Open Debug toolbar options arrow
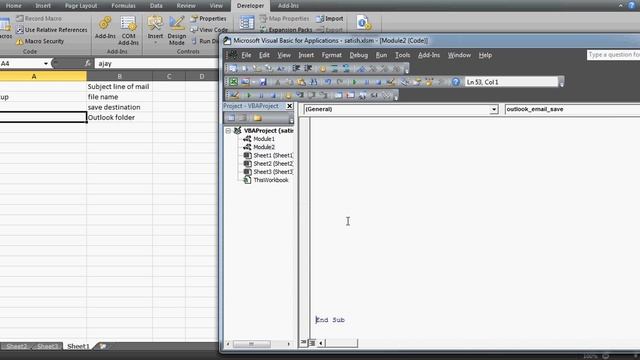The height and width of the screenshot is (360, 640). [396, 96]
